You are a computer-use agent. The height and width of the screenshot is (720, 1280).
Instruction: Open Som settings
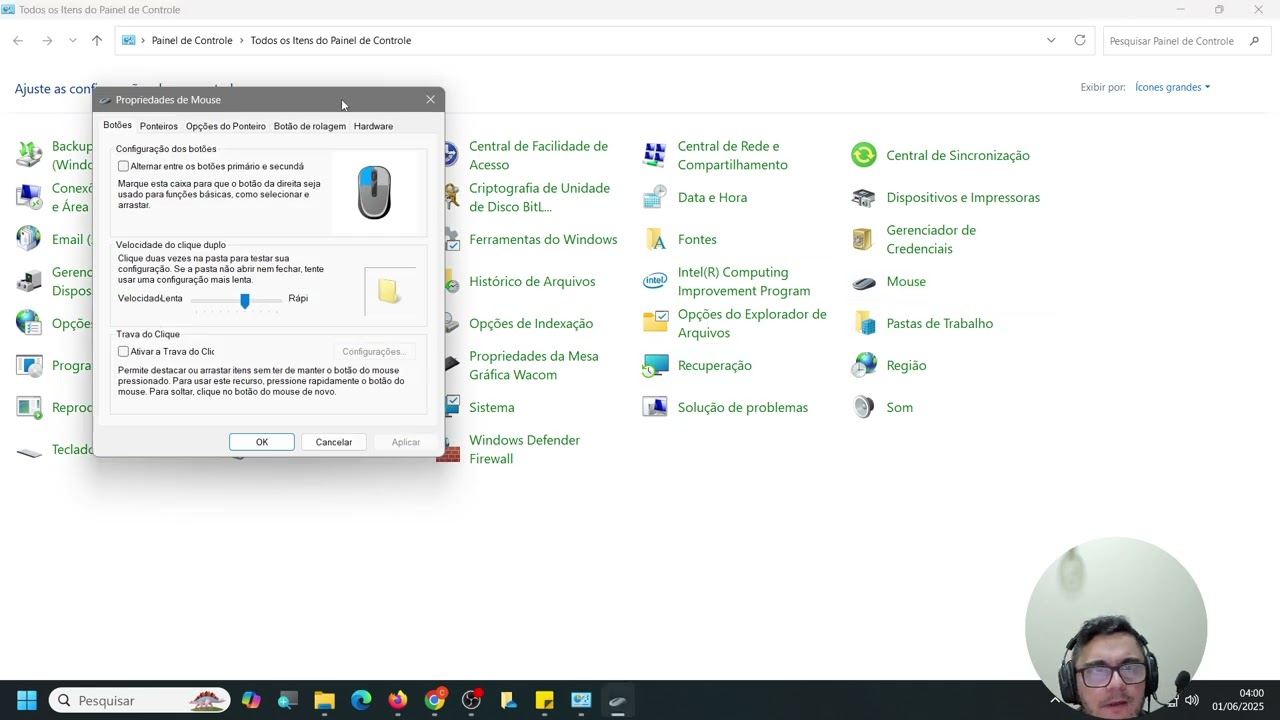pyautogui.click(x=899, y=407)
